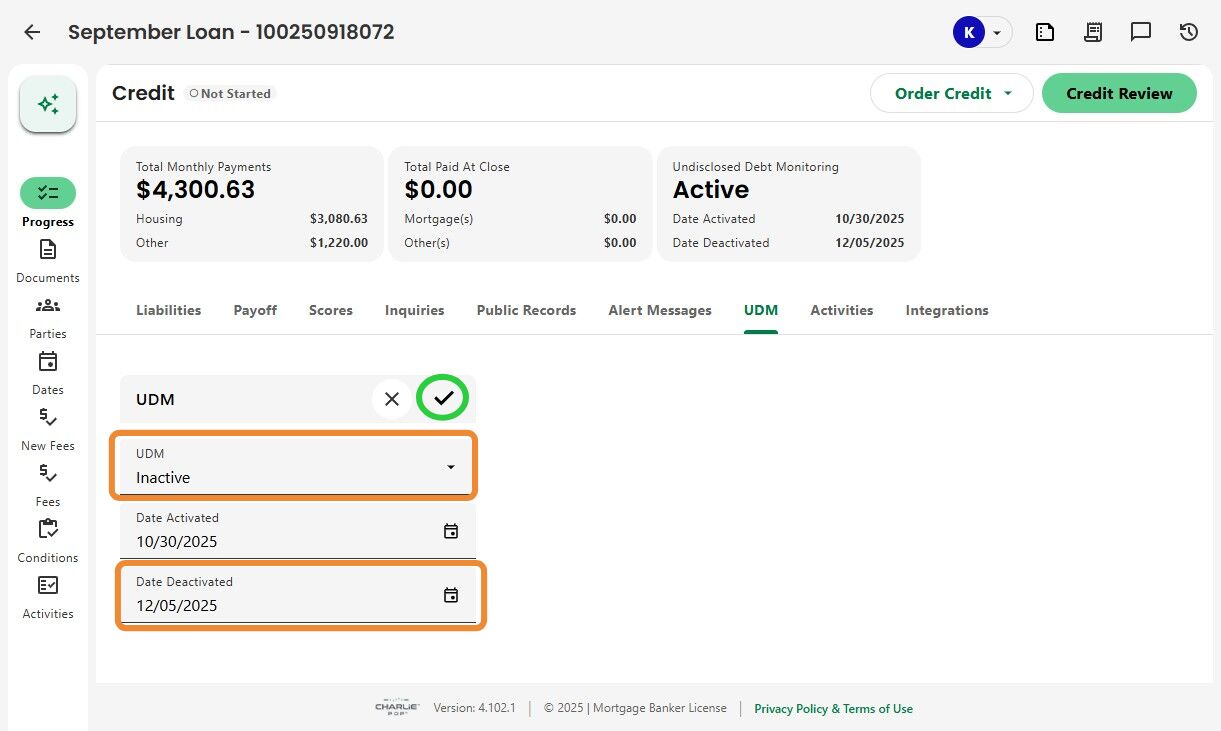Open the AI sparkle assistant button
The image size is (1221, 731).
coord(48,104)
